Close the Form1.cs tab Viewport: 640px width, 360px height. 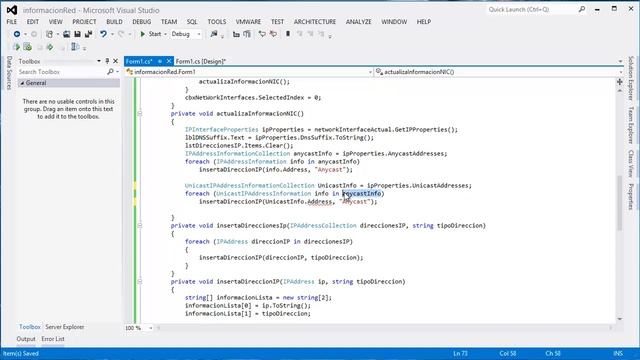pyautogui.click(x=169, y=61)
